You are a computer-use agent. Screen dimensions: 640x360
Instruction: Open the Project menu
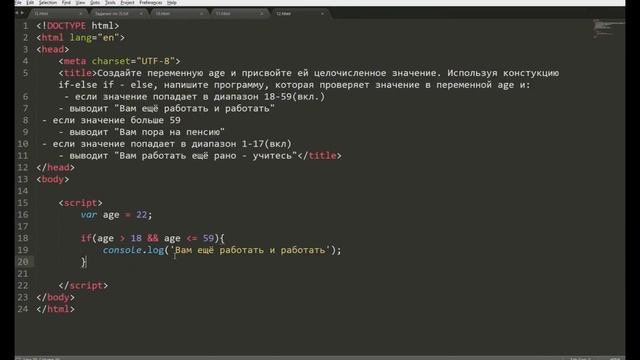127,2
